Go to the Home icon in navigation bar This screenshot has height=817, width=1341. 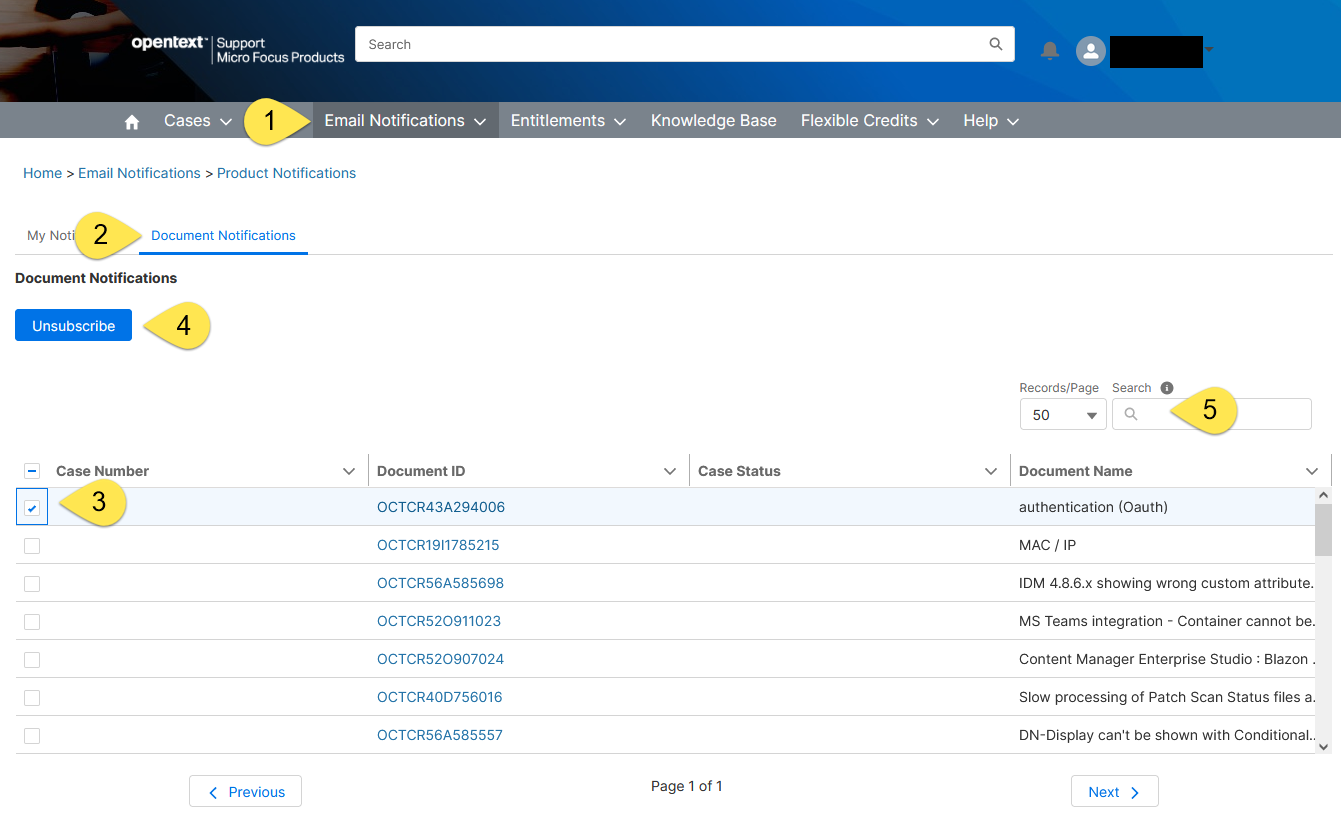coord(132,122)
